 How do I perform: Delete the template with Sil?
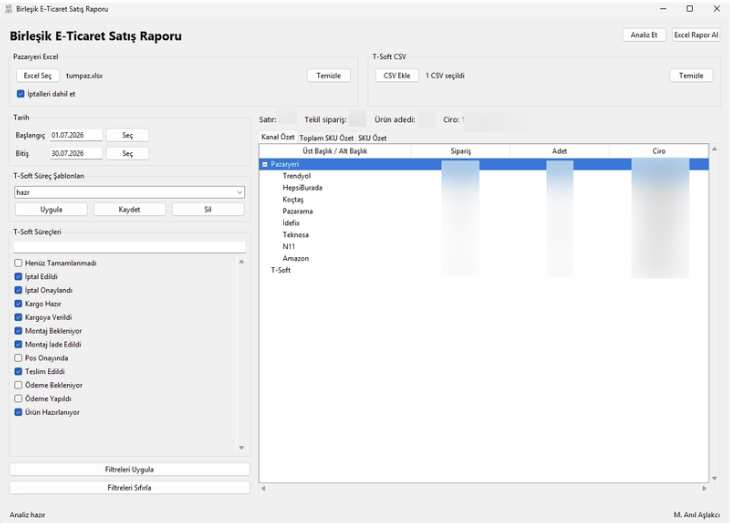[208, 210]
